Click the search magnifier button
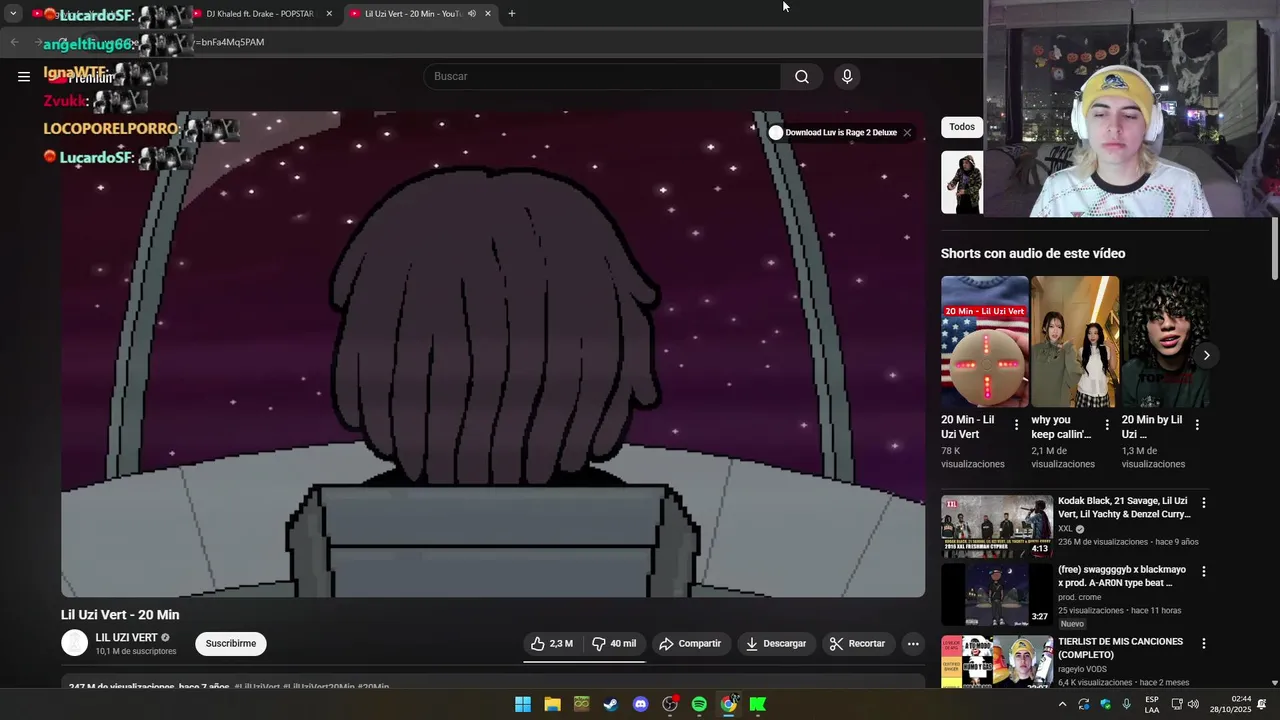Screen dimensions: 1280x720 pos(802,76)
